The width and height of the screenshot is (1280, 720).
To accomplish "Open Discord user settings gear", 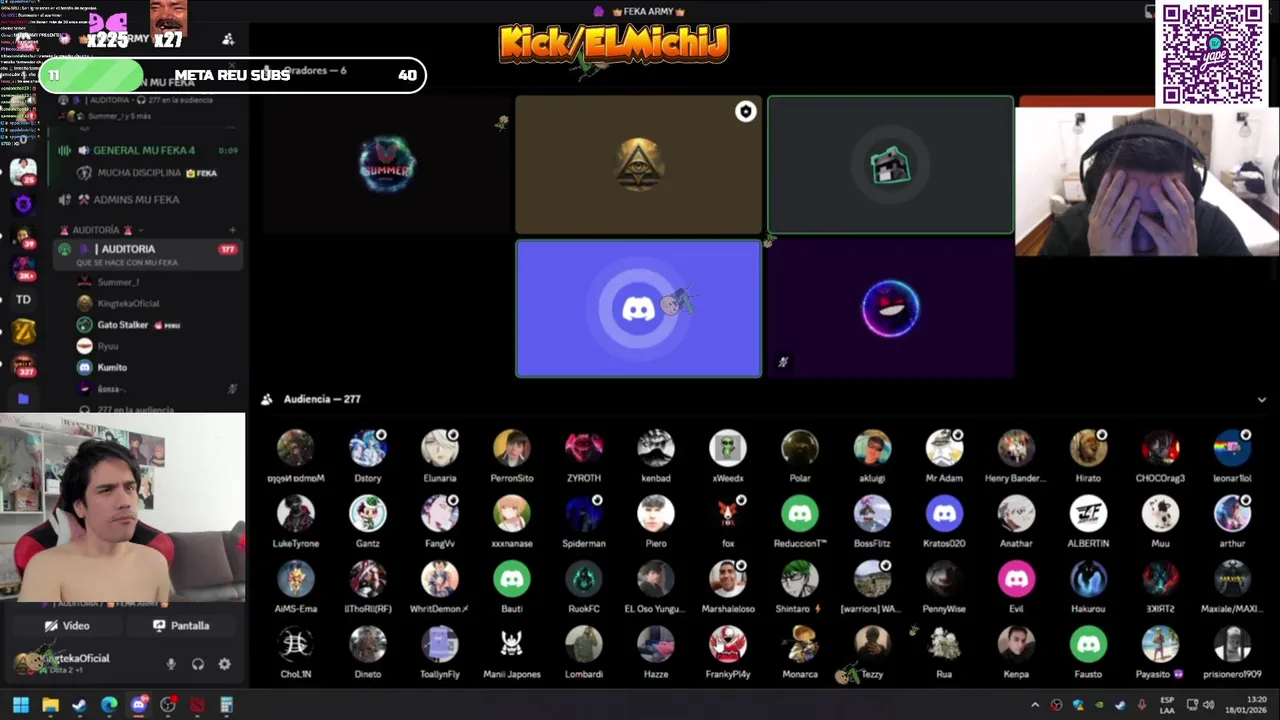I will tap(224, 664).
